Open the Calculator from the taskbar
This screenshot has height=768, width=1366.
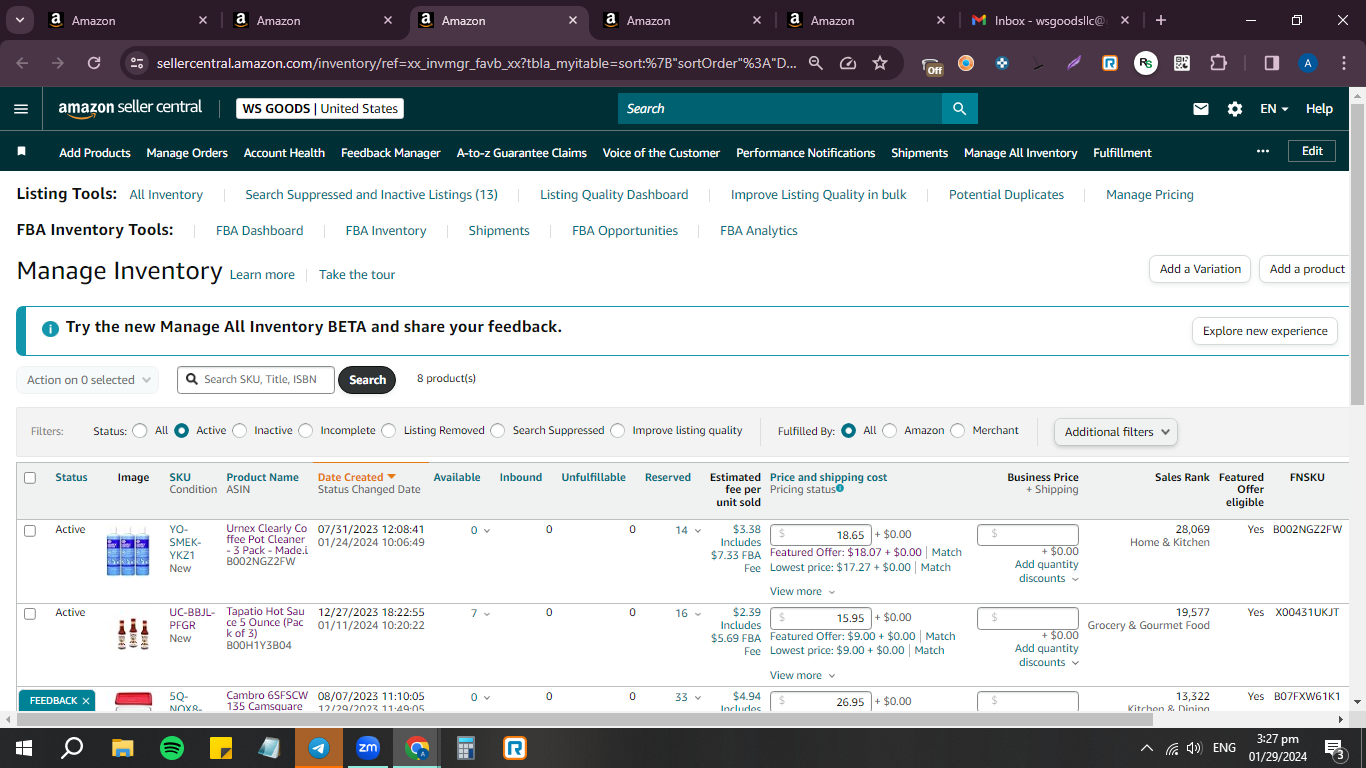466,747
